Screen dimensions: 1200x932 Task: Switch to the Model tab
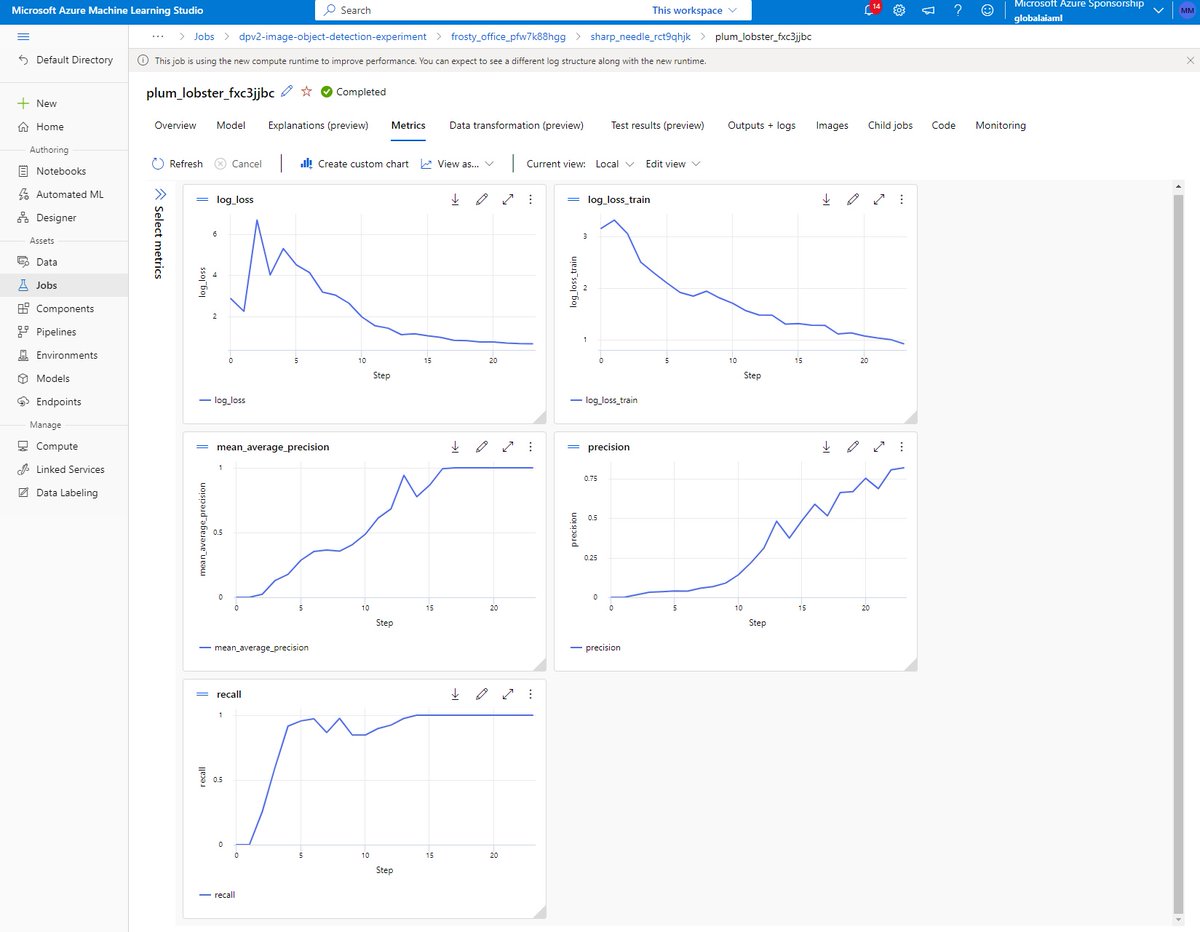[231, 125]
